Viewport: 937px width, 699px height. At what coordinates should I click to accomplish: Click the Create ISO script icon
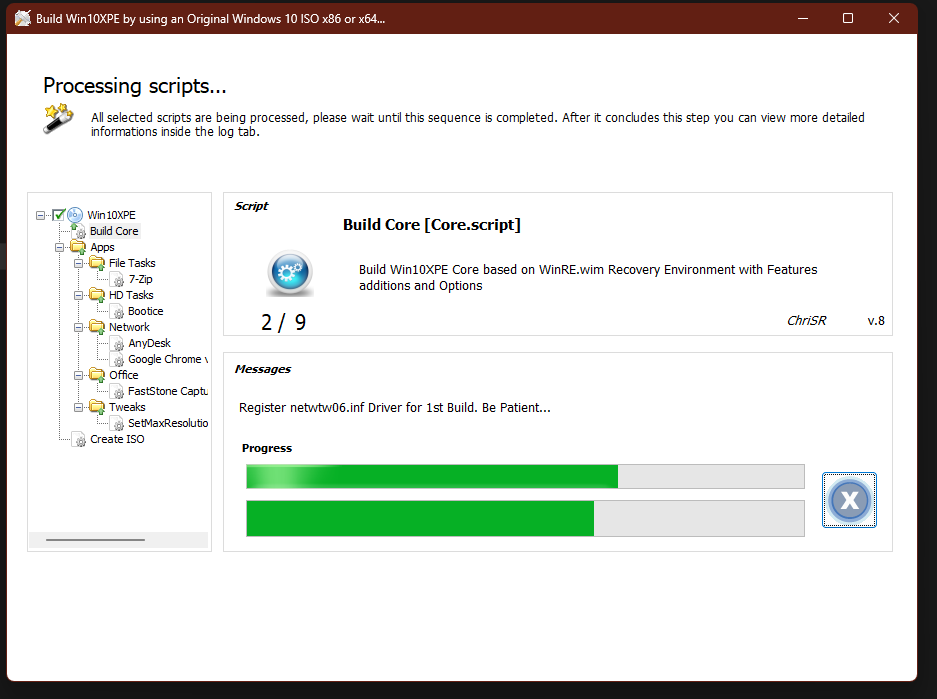pyautogui.click(x=79, y=439)
